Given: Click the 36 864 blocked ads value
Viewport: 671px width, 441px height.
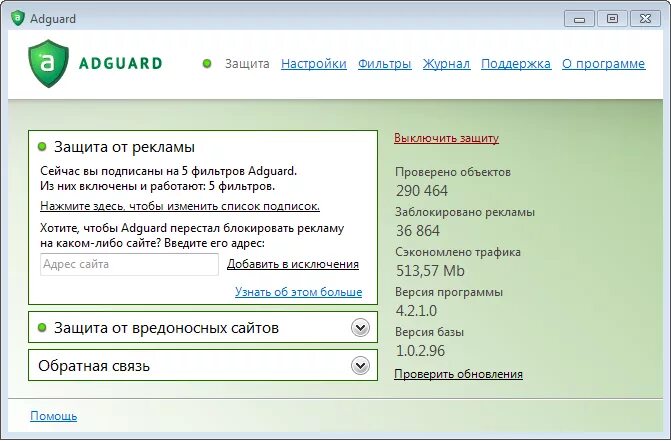Looking at the screenshot, I should [418, 231].
